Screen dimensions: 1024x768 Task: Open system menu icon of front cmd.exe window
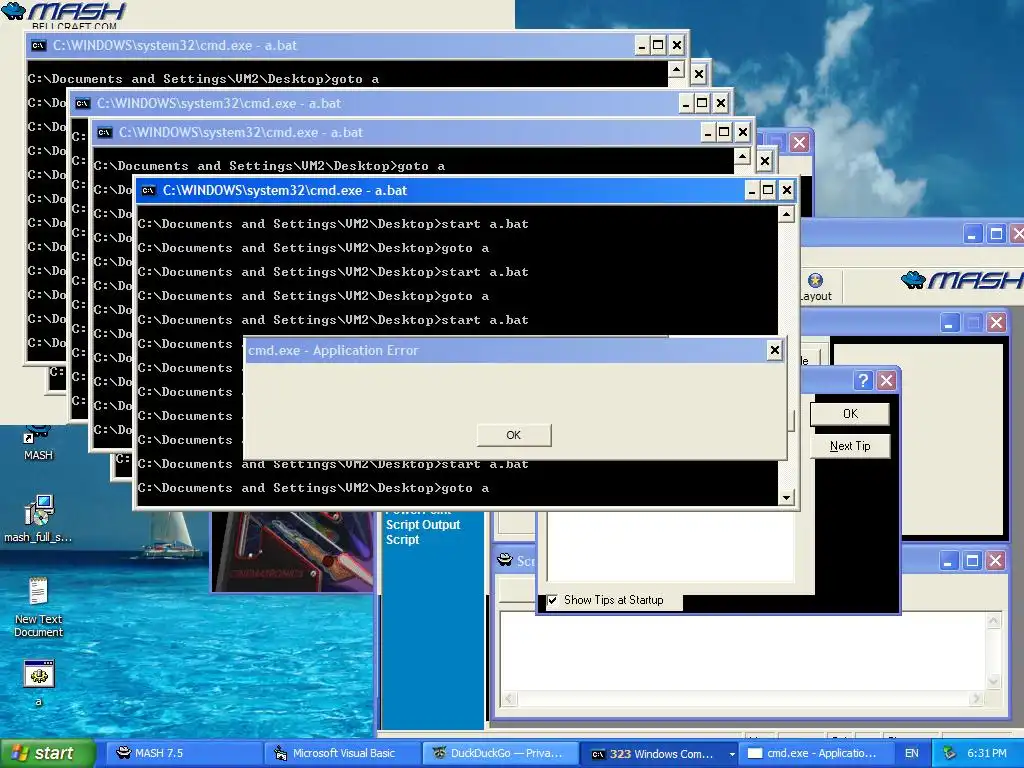pos(149,191)
